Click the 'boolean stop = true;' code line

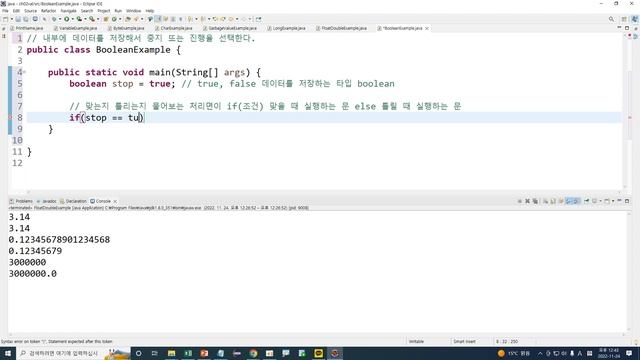tap(122, 84)
